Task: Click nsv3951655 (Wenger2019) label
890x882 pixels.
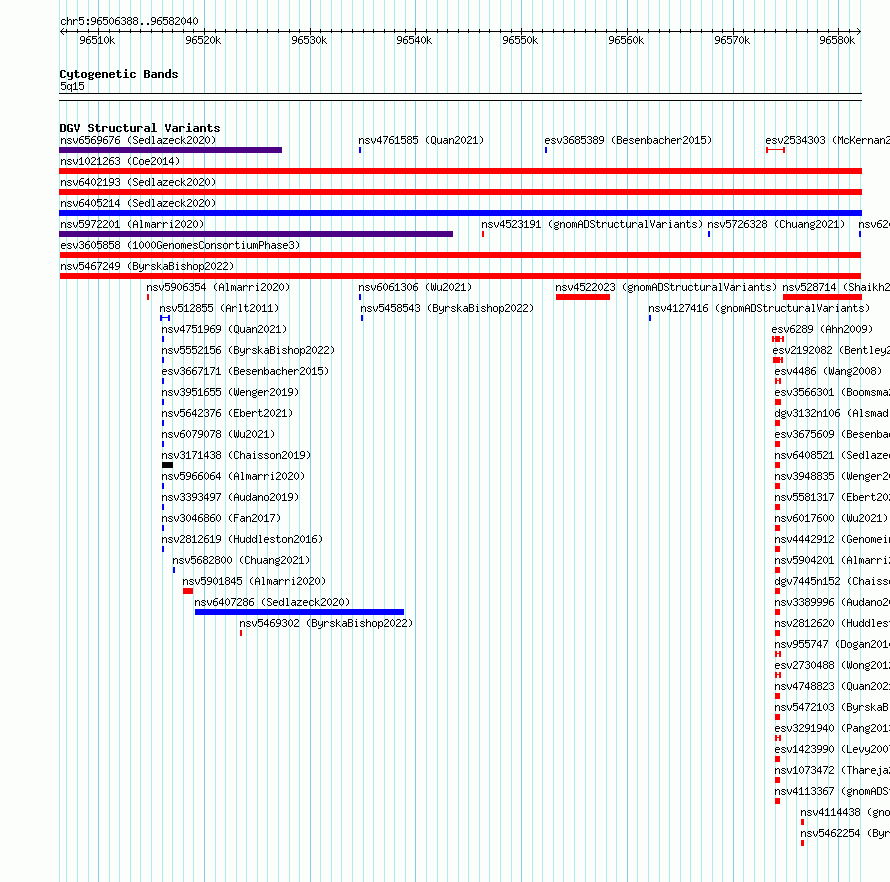Action: point(230,392)
